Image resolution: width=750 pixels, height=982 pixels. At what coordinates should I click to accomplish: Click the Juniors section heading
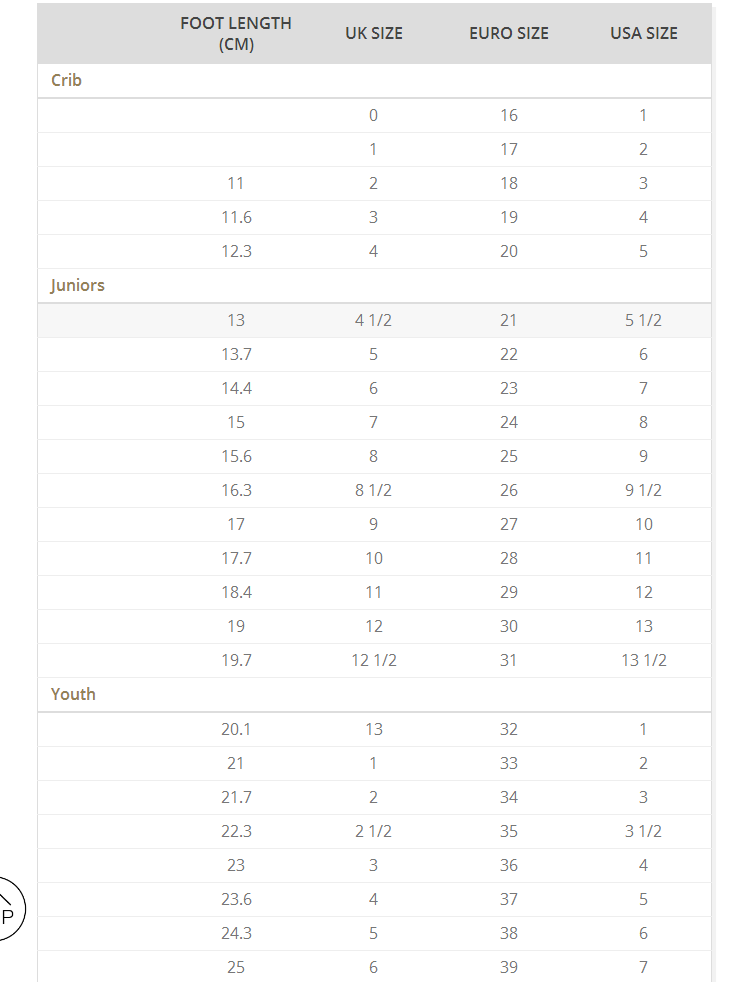click(78, 285)
